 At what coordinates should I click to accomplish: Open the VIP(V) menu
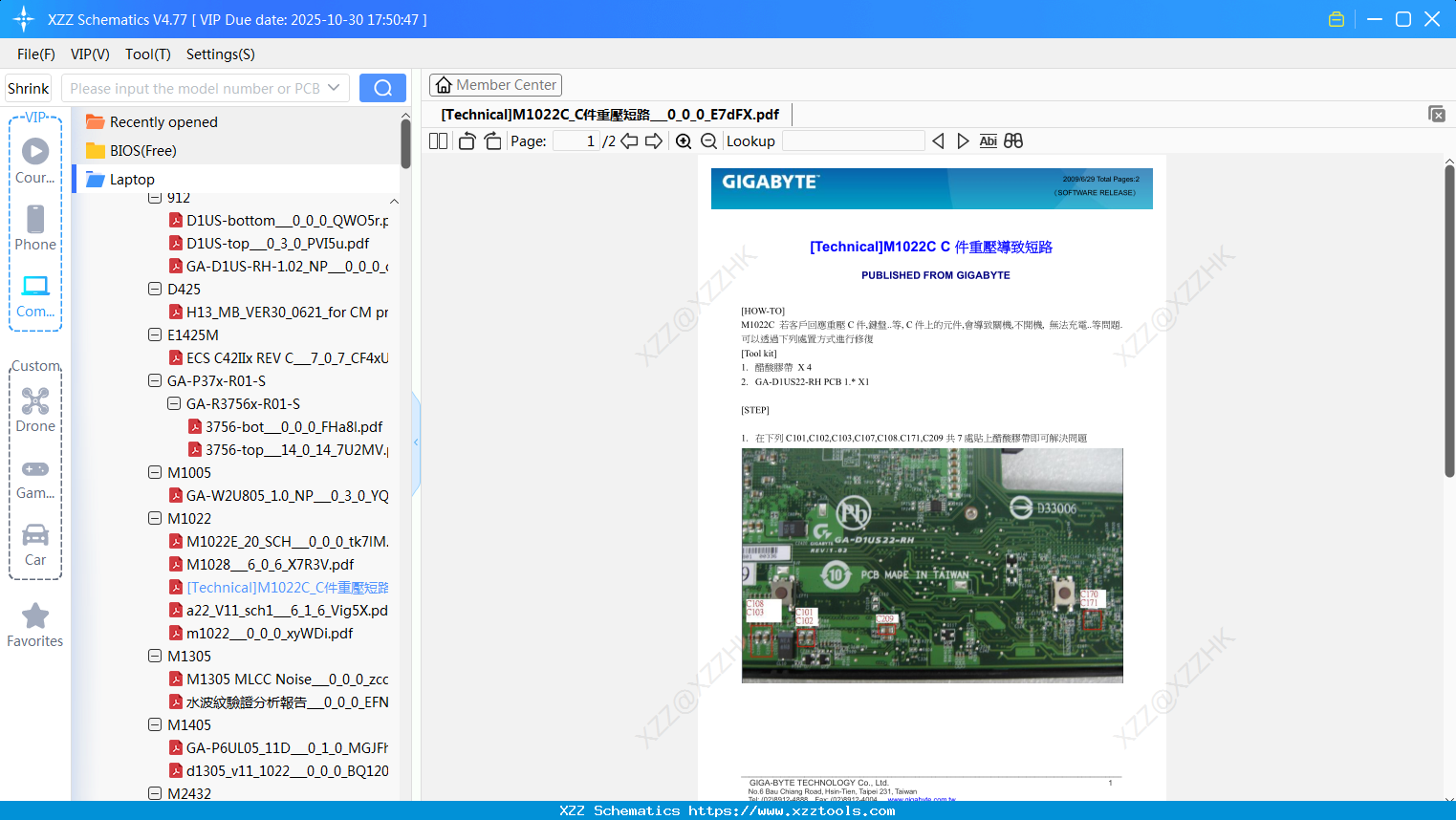[90, 54]
